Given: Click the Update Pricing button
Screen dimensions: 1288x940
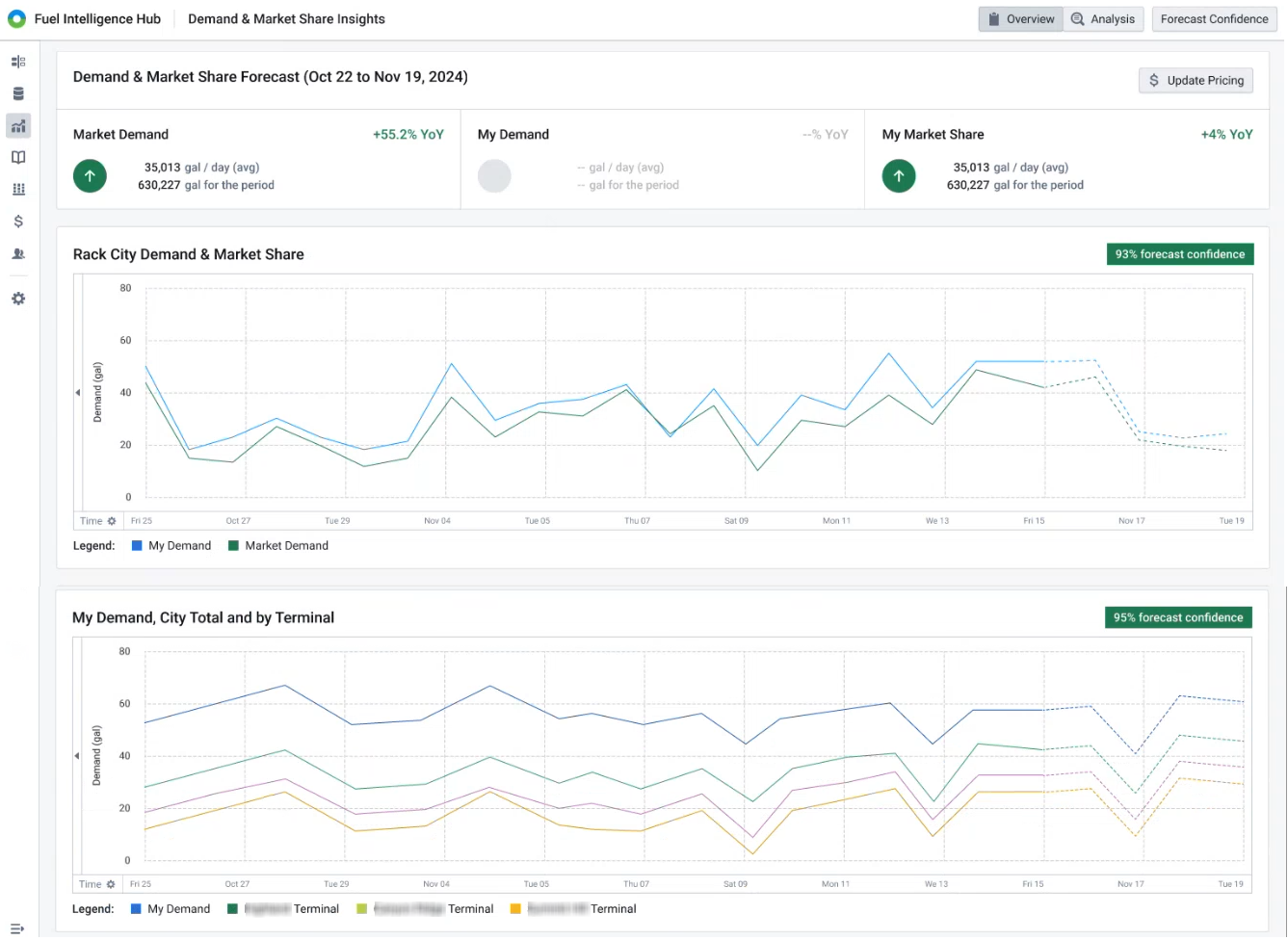Looking at the screenshot, I should click(x=1196, y=81).
